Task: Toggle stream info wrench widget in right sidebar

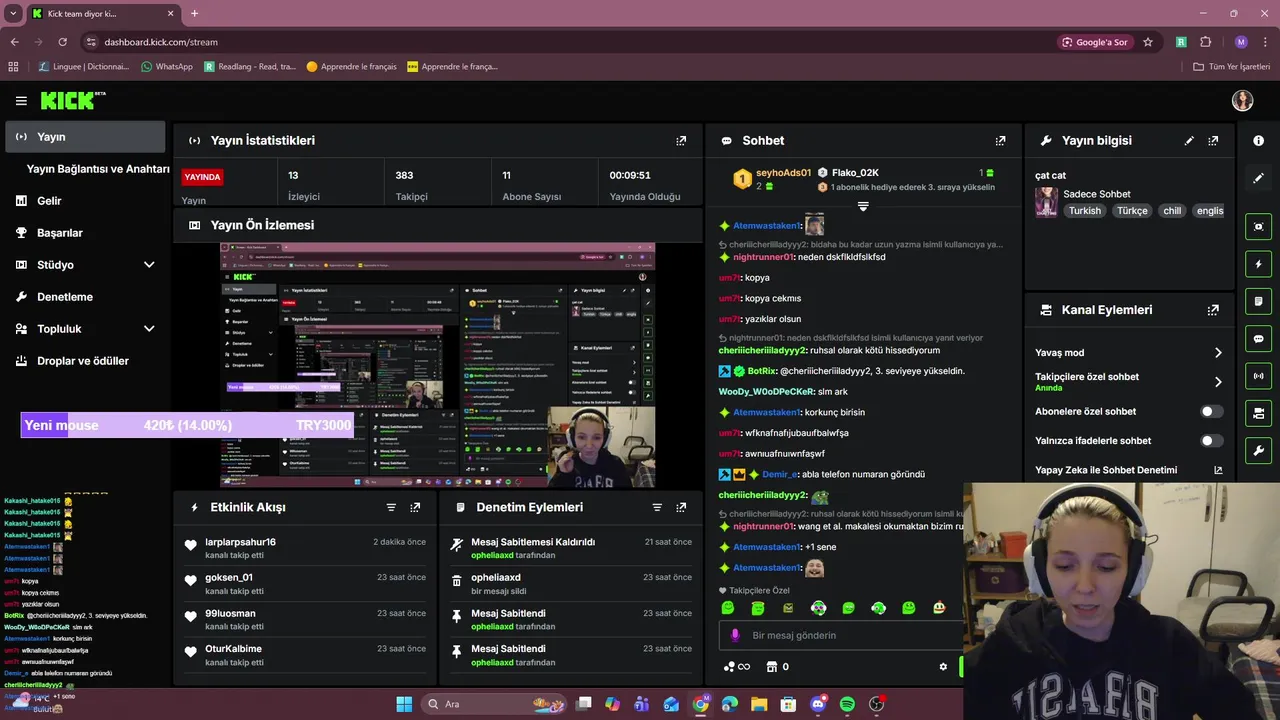Action: point(1259,450)
